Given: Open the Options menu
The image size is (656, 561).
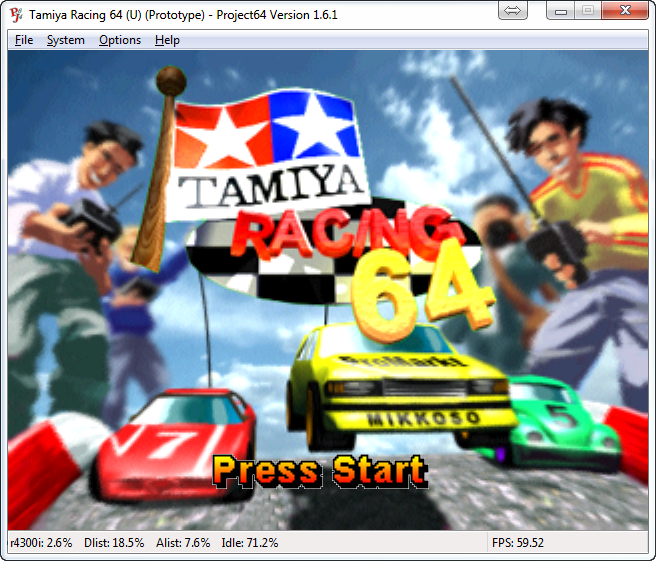Looking at the screenshot, I should pyautogui.click(x=120, y=40).
